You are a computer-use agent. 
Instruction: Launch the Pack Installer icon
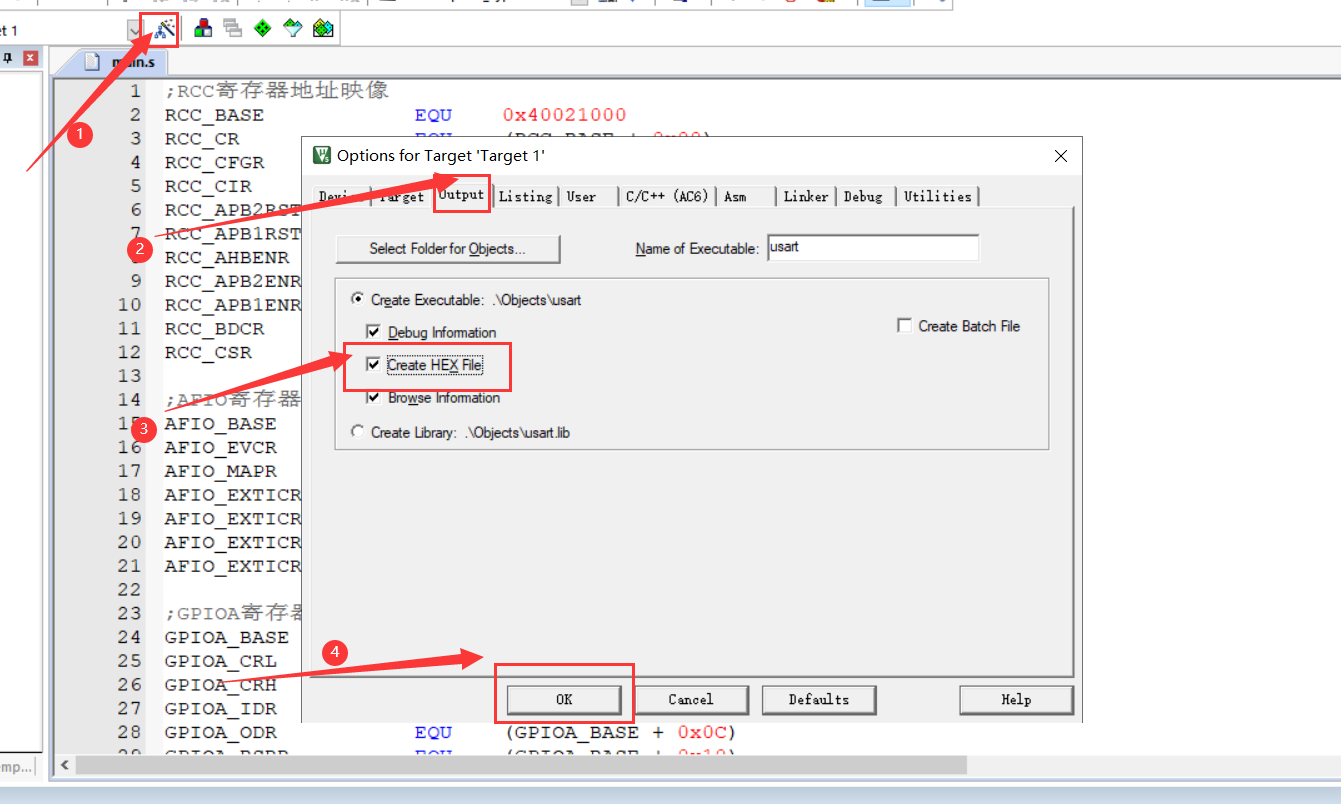tap(323, 29)
